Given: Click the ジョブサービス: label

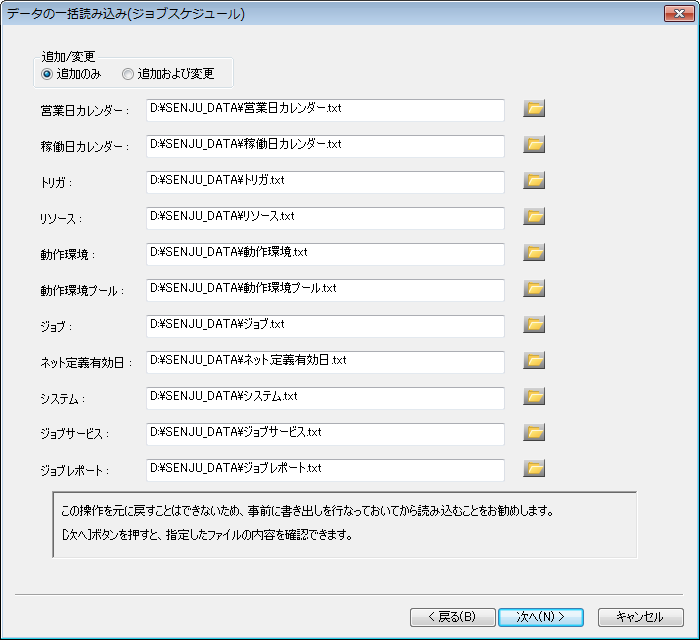Looking at the screenshot, I should coord(75,434).
